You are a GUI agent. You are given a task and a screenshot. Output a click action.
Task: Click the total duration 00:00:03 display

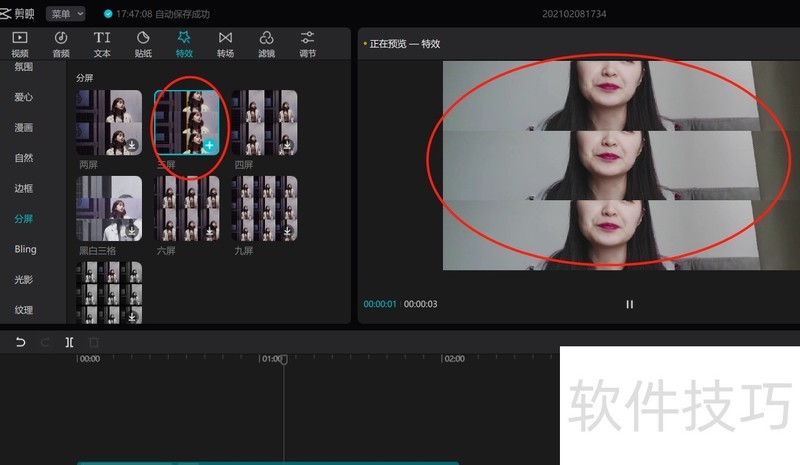(420, 304)
